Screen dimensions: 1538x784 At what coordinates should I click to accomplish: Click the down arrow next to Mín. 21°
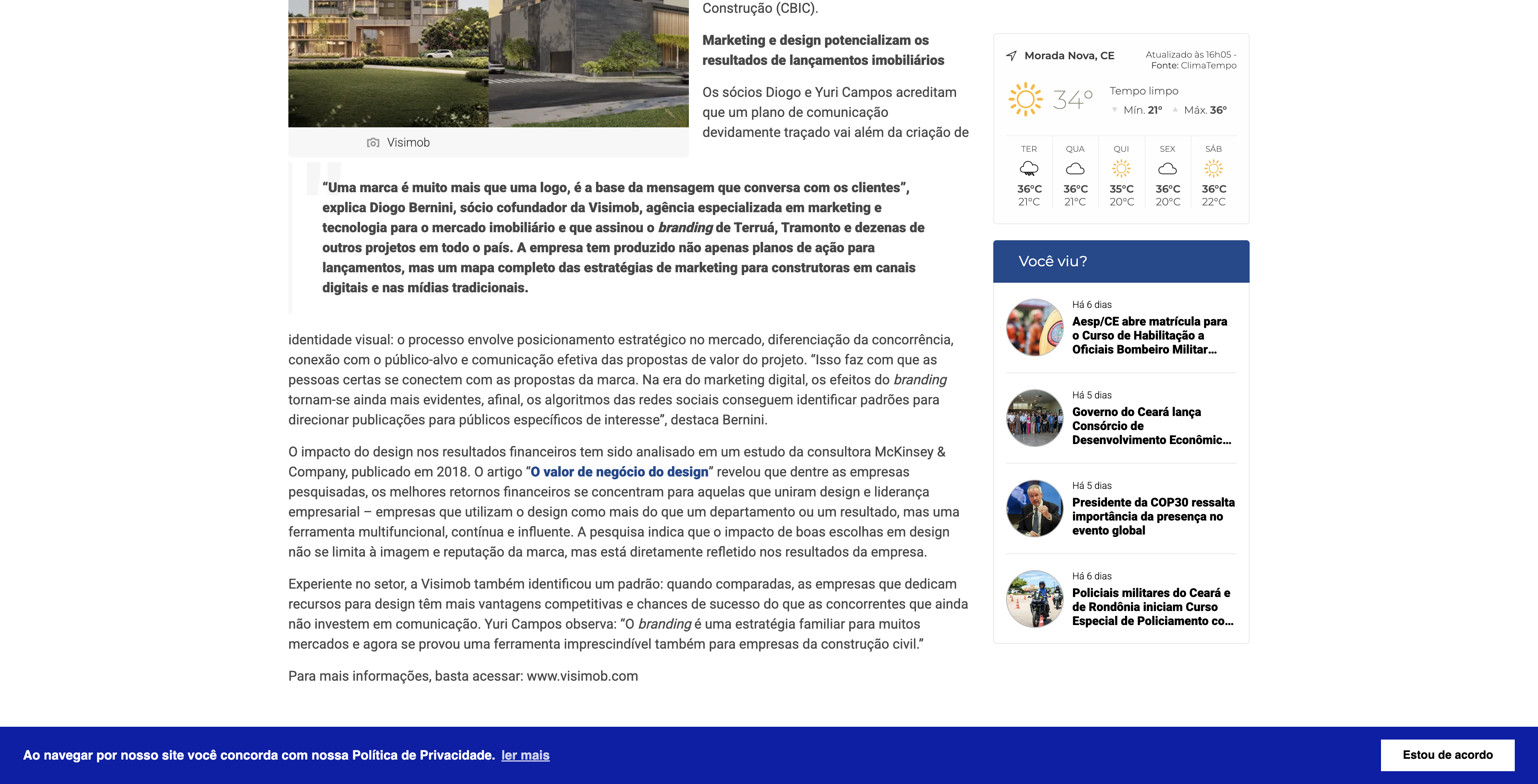click(1114, 110)
